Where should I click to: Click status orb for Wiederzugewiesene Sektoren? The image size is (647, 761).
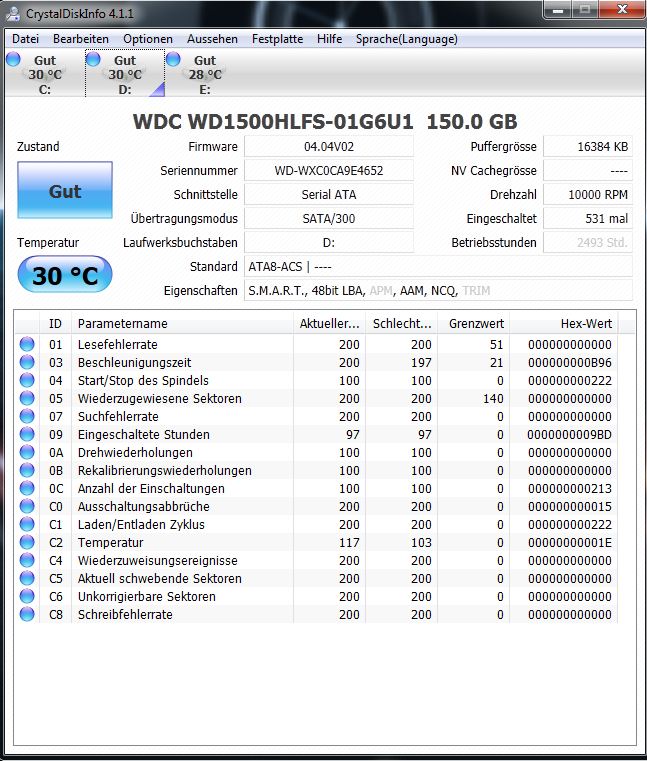[x=27, y=398]
